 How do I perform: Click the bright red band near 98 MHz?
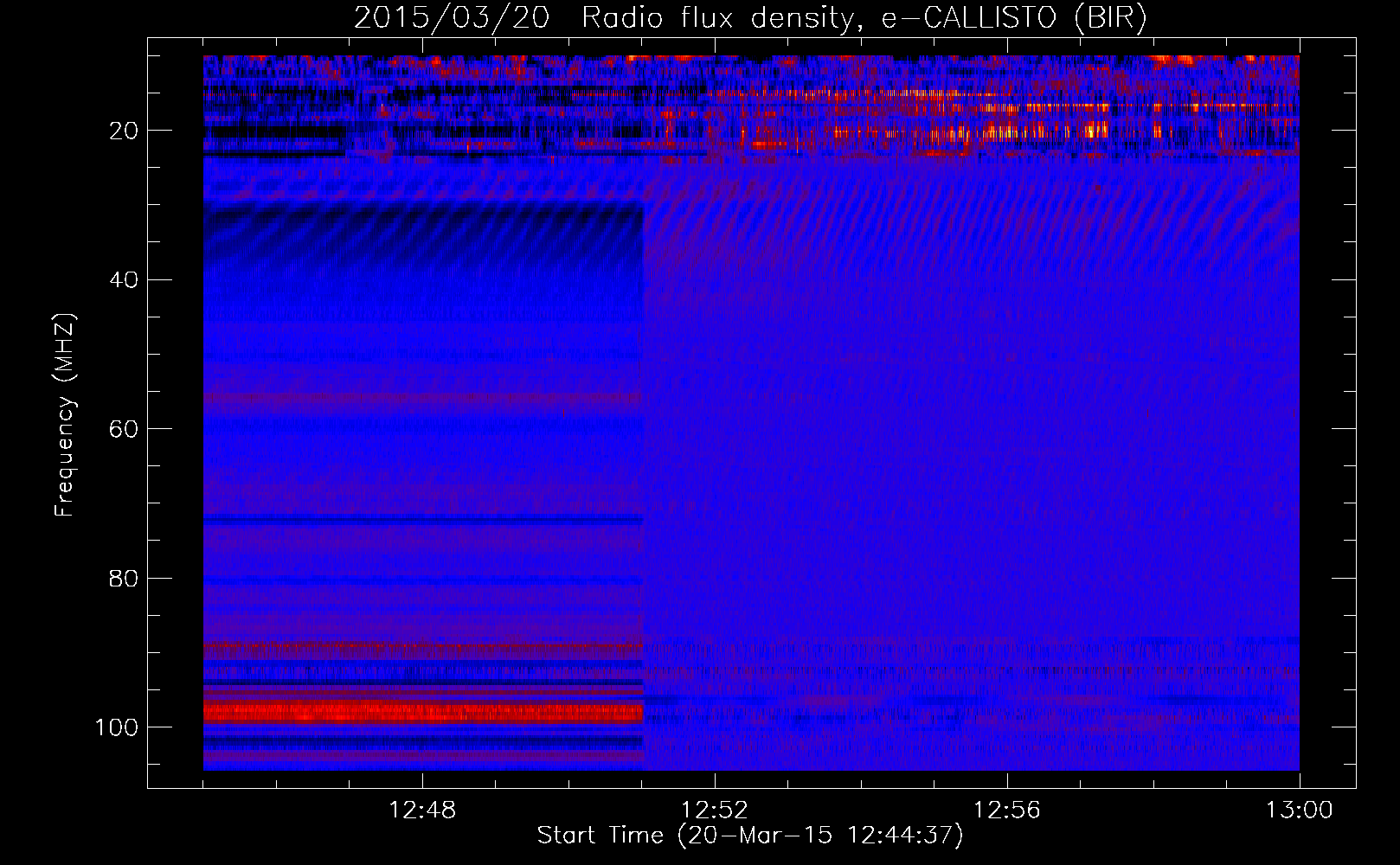tap(423, 713)
